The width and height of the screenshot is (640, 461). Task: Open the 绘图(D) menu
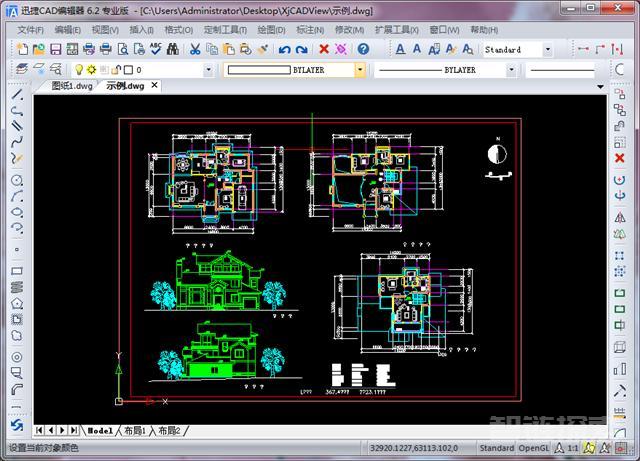[x=271, y=30]
